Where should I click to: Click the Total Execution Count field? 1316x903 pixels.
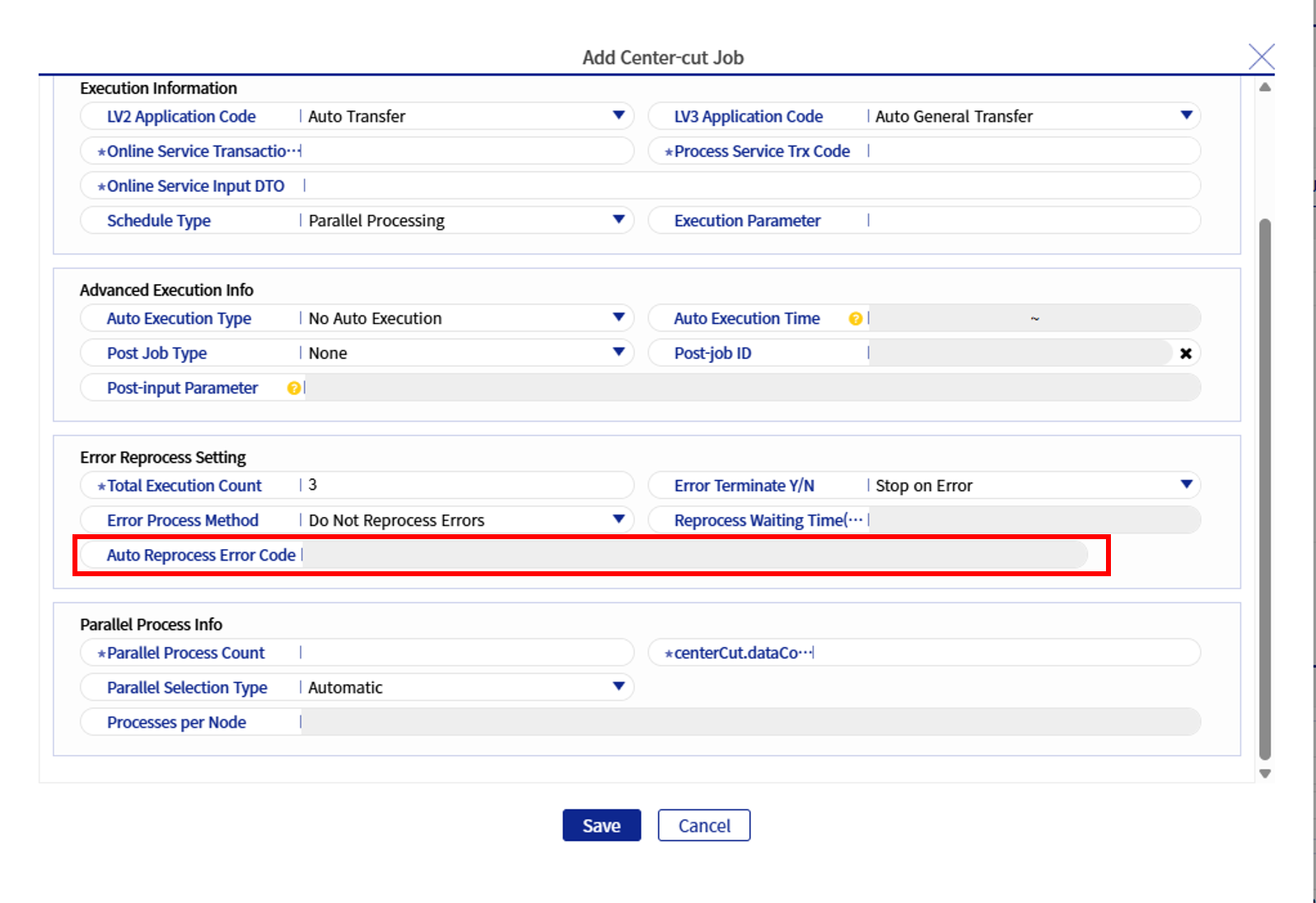[x=465, y=486]
